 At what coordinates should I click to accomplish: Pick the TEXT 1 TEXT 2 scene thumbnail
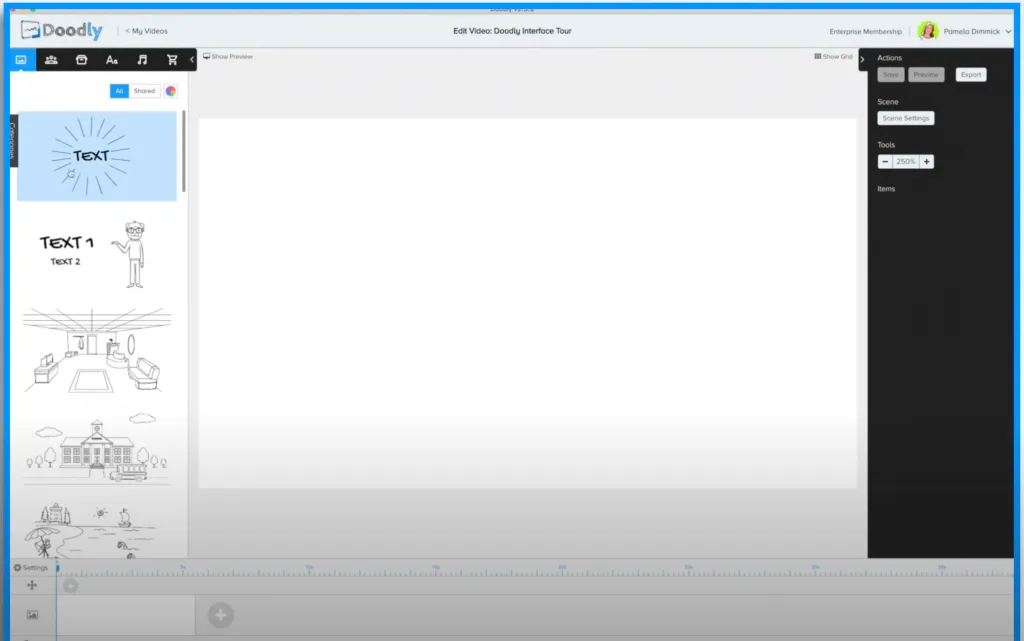click(97, 253)
